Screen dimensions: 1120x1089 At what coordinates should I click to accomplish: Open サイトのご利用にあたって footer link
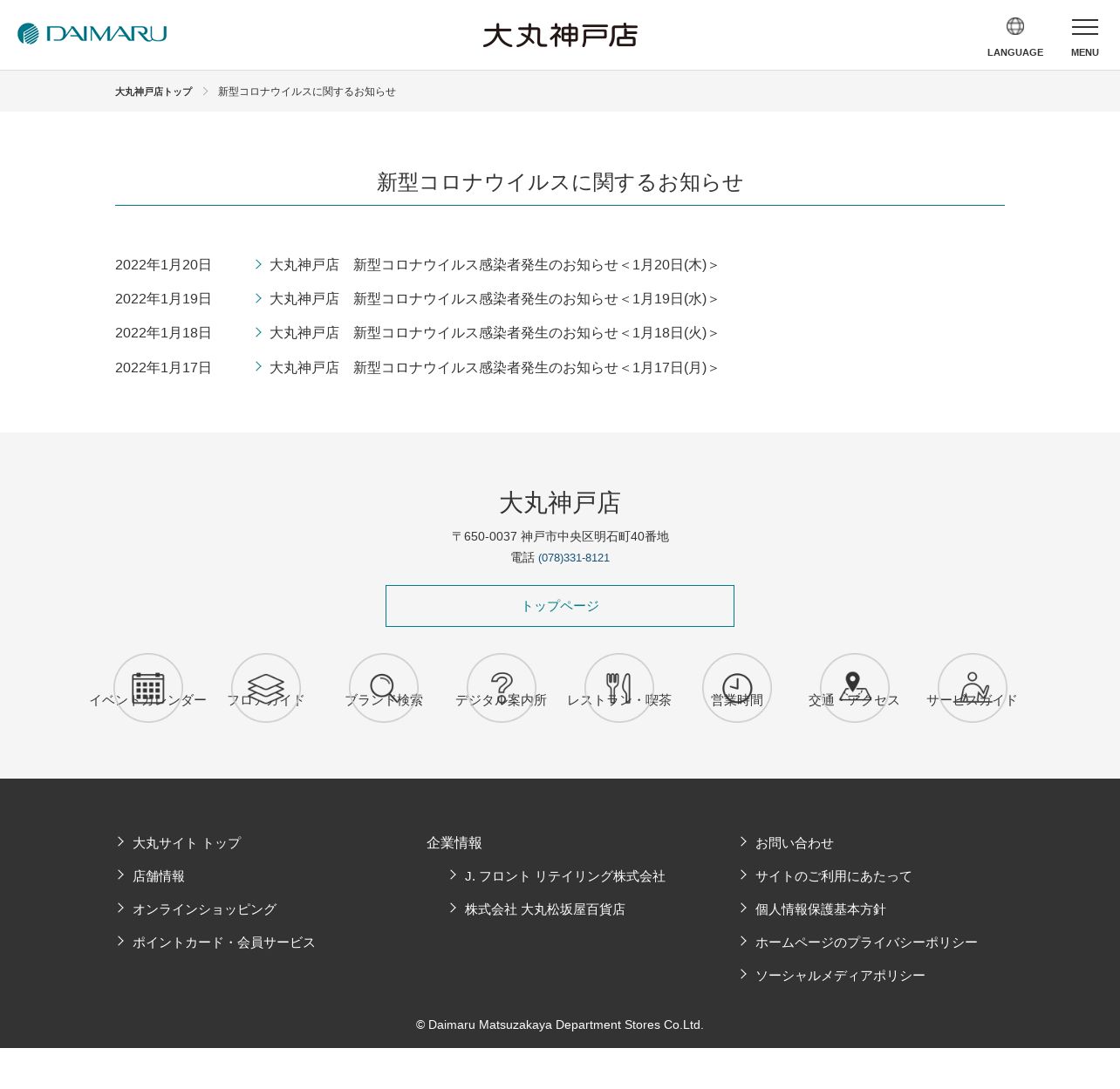(x=834, y=876)
